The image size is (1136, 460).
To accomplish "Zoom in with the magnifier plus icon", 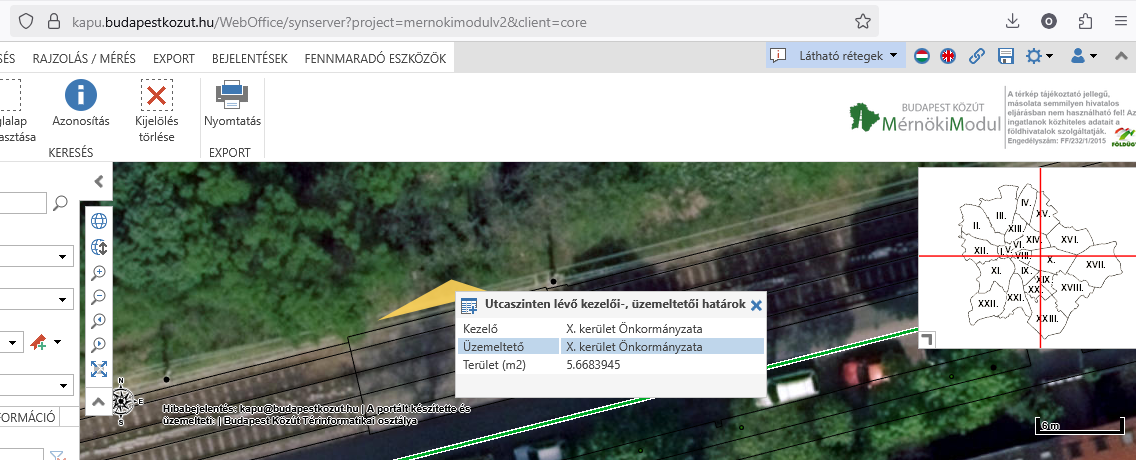I will coord(98,272).
